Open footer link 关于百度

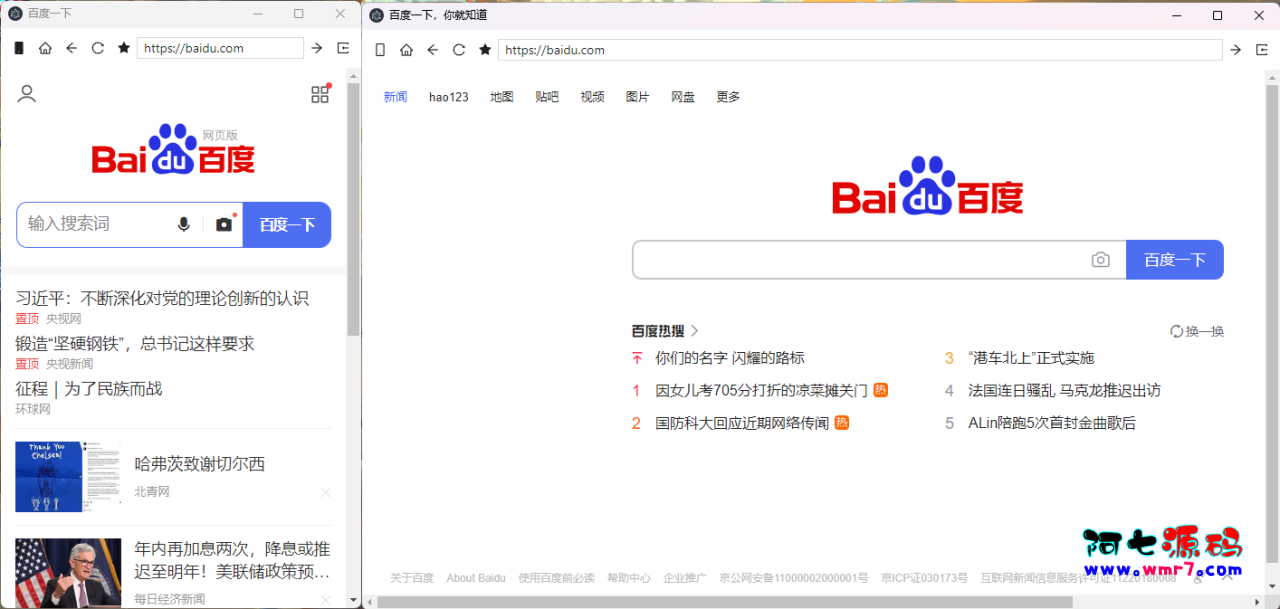click(412, 578)
